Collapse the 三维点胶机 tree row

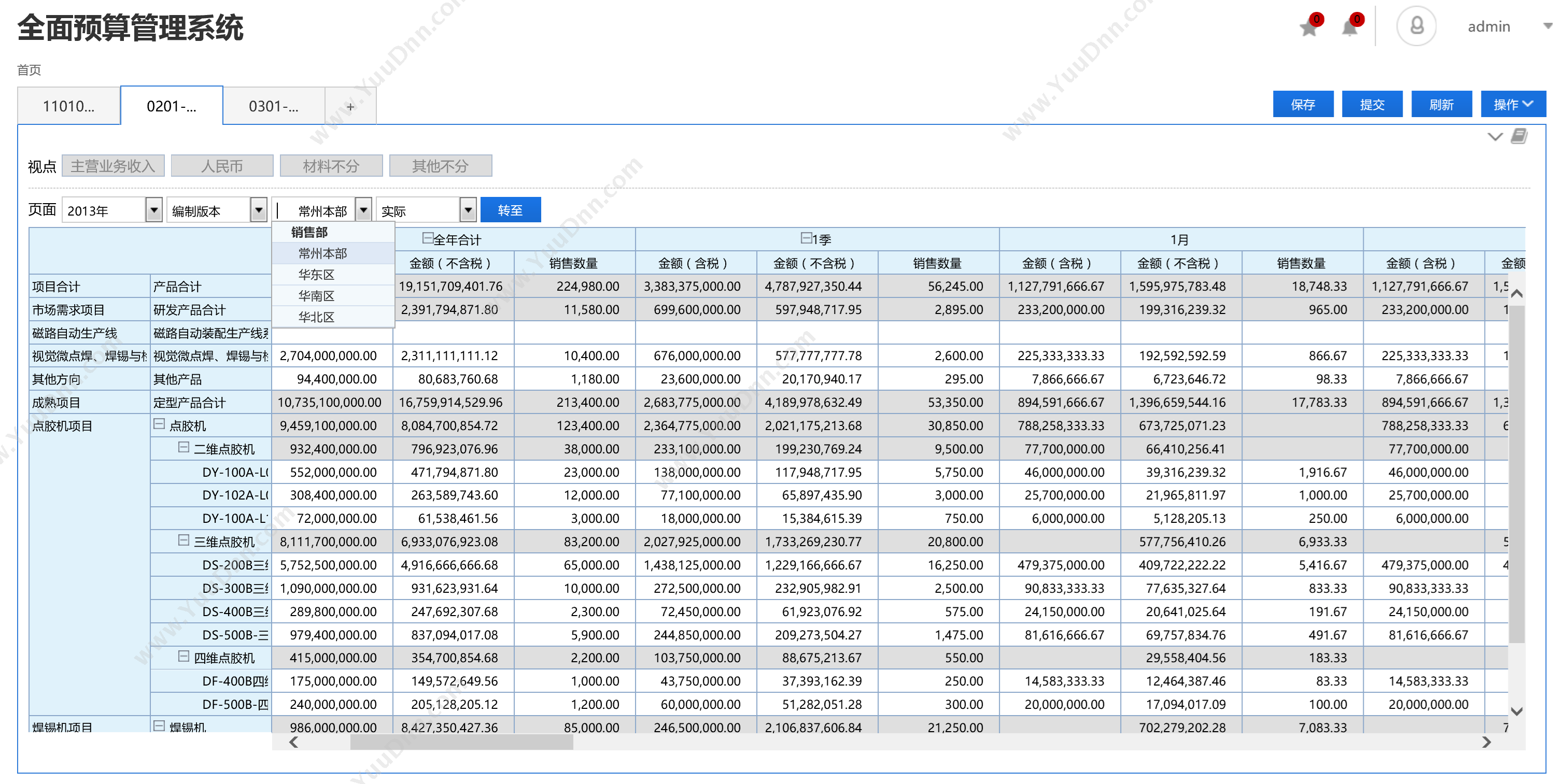pyautogui.click(x=183, y=540)
